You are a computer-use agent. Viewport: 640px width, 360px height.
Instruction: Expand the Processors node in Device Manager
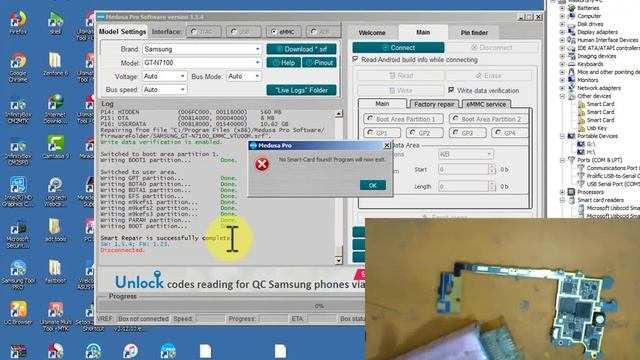coord(562,192)
